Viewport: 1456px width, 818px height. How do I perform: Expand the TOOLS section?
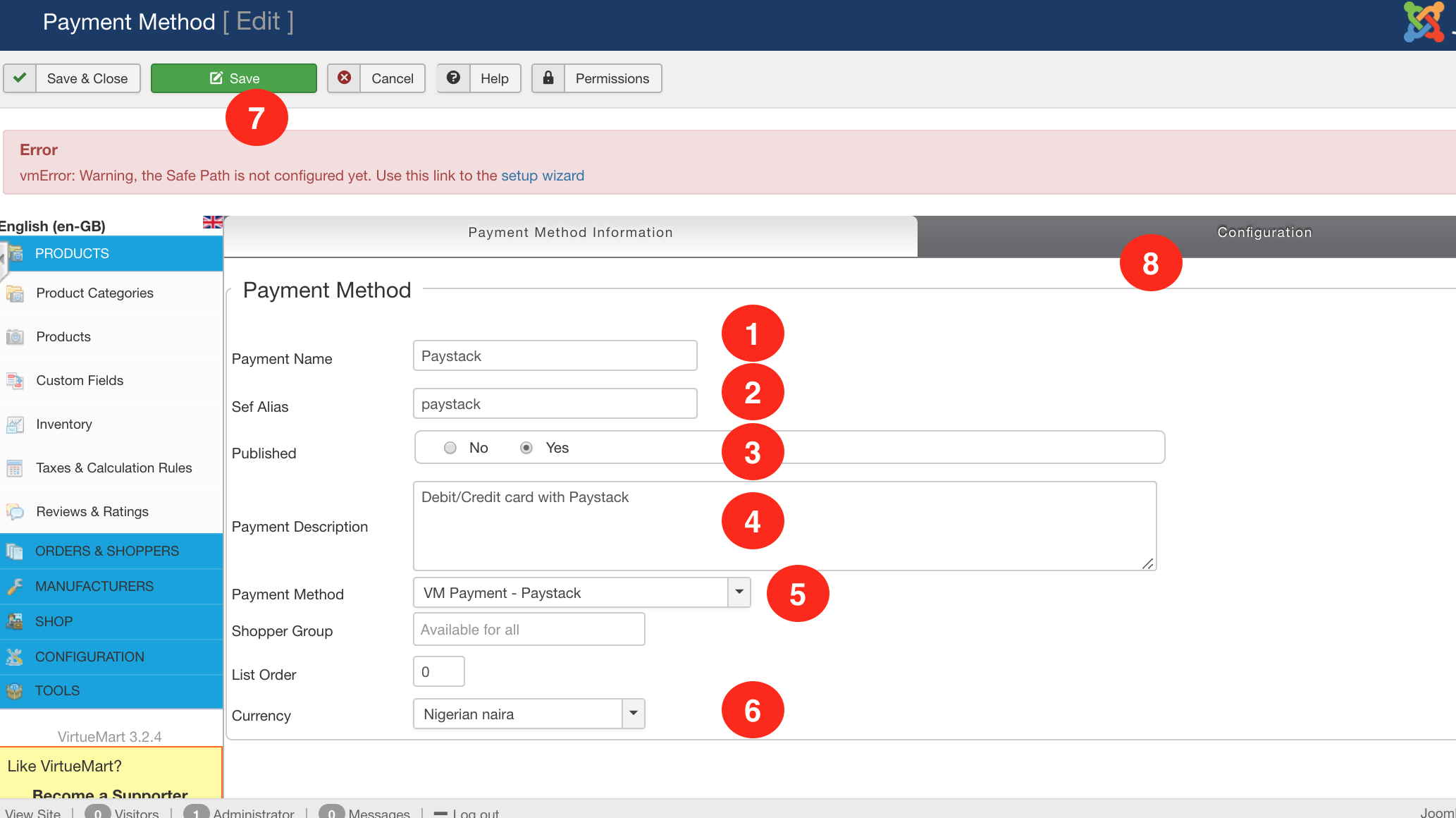pos(111,691)
